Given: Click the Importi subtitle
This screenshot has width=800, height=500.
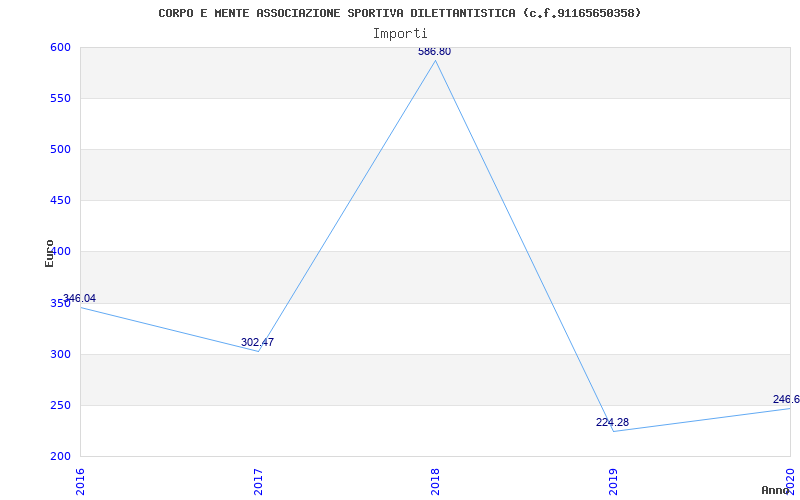Looking at the screenshot, I should (400, 34).
